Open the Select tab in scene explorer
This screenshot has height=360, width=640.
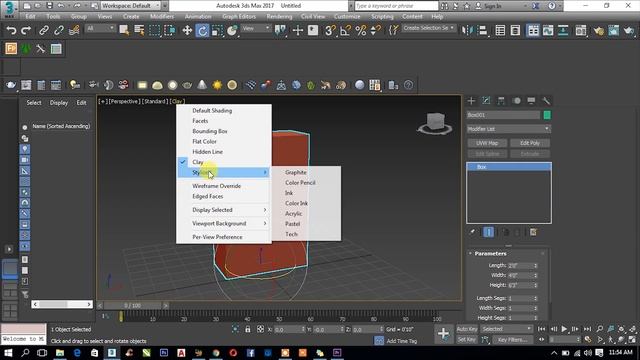click(x=34, y=103)
